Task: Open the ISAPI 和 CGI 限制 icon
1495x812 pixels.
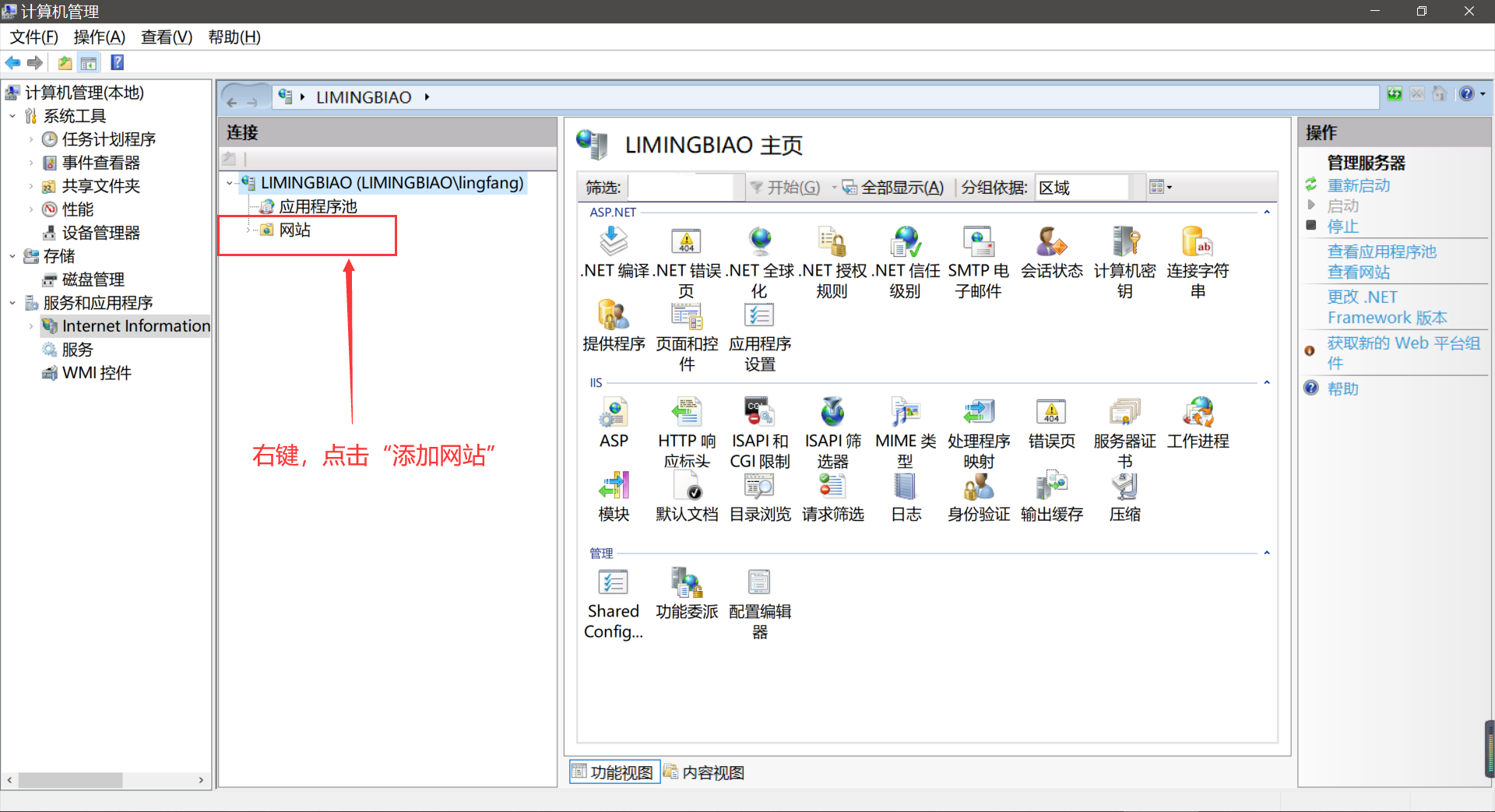Action: click(759, 413)
